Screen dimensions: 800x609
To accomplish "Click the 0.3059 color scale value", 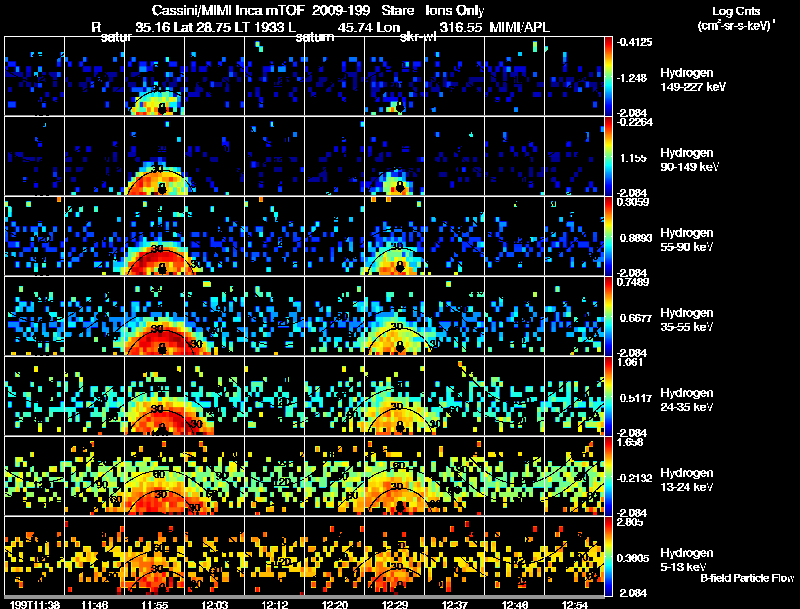I will coord(633,202).
